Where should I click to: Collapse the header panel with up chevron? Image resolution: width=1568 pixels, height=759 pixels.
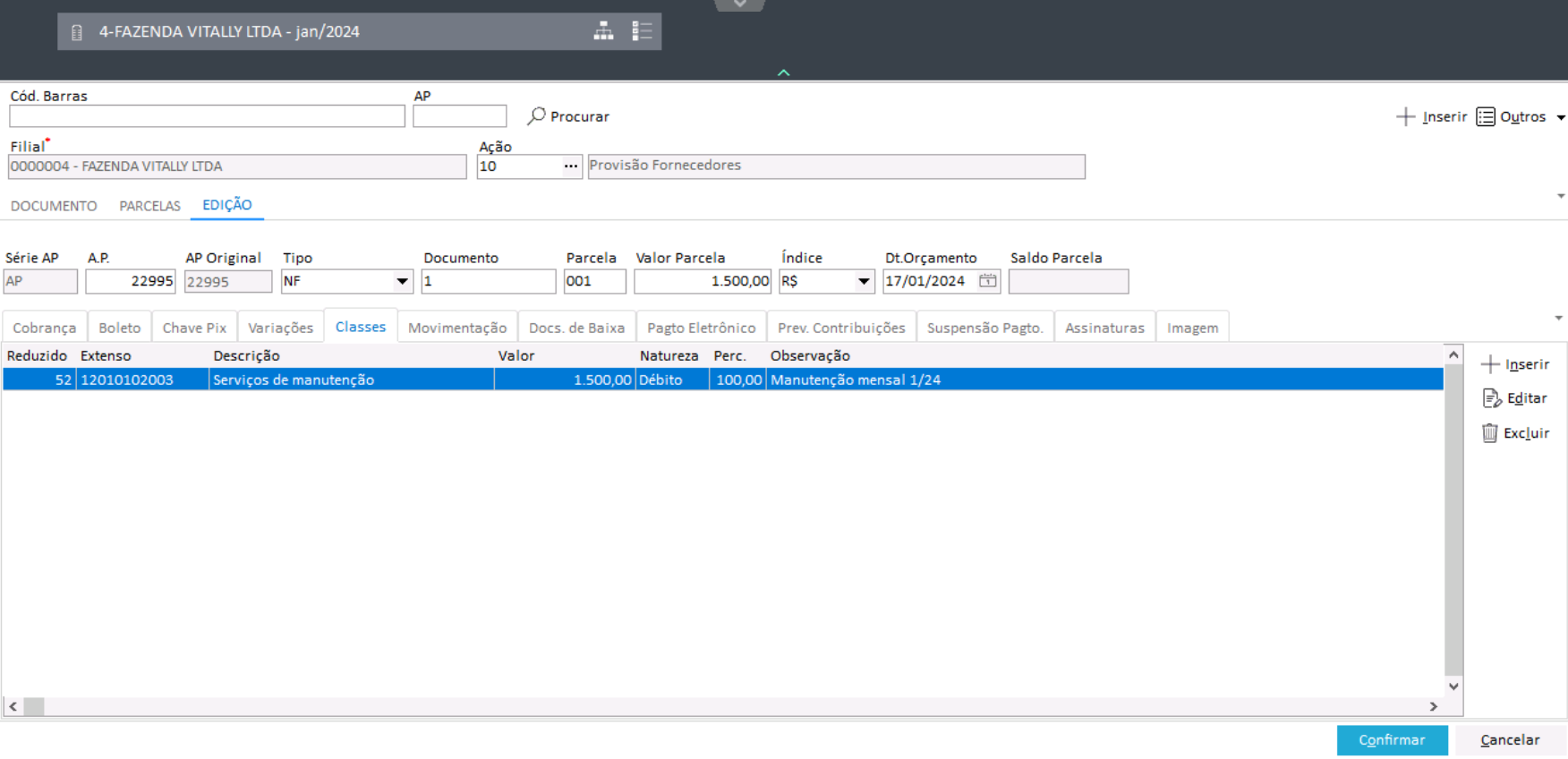pyautogui.click(x=783, y=72)
